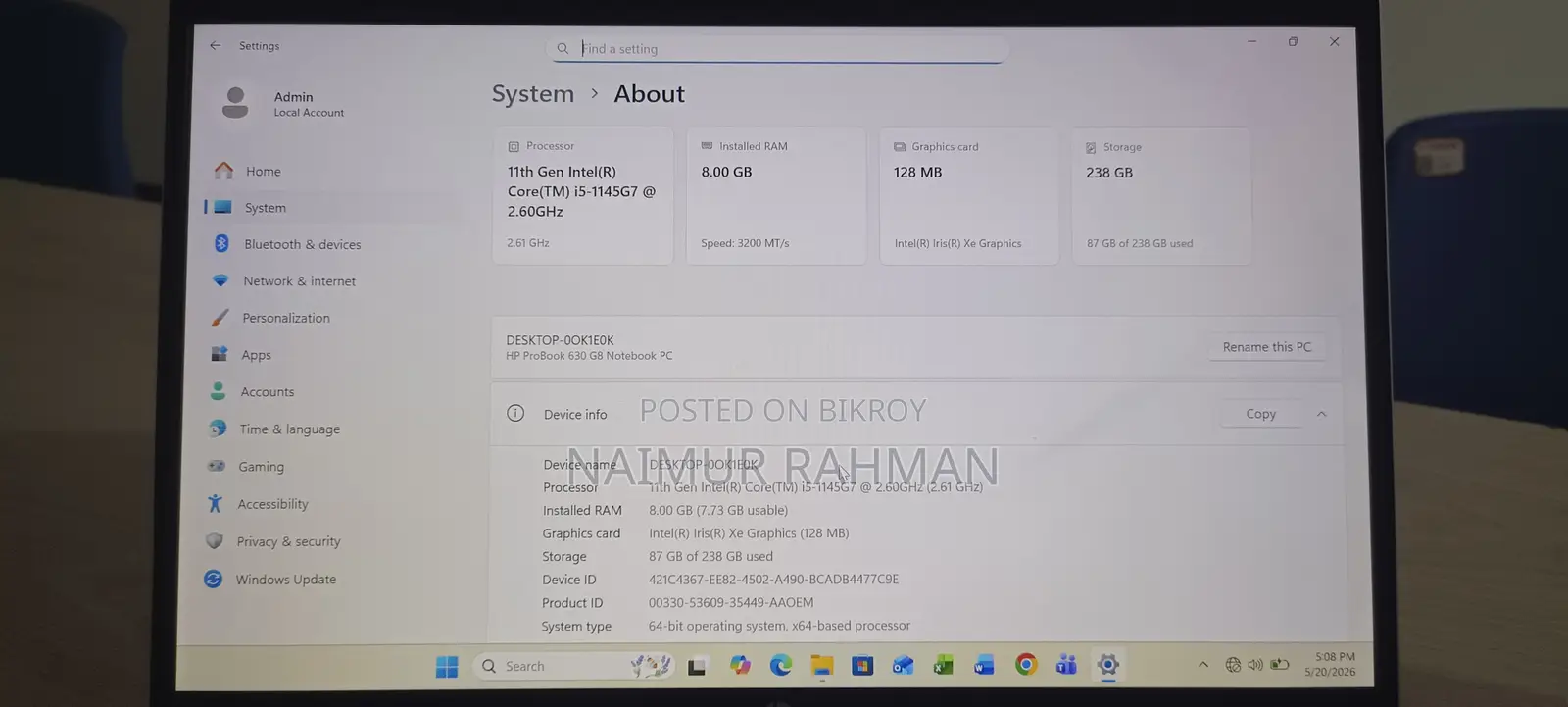Collapse the Device info section chevron
Viewport: 1568px width, 707px height.
click(x=1322, y=414)
